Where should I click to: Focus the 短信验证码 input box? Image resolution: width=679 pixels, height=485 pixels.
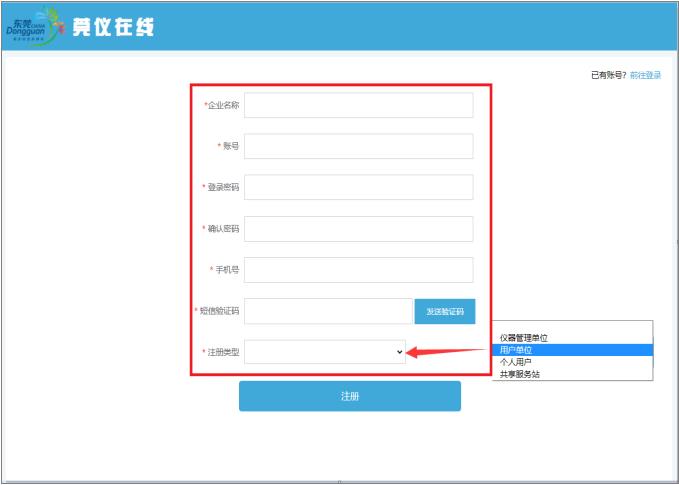click(328, 311)
